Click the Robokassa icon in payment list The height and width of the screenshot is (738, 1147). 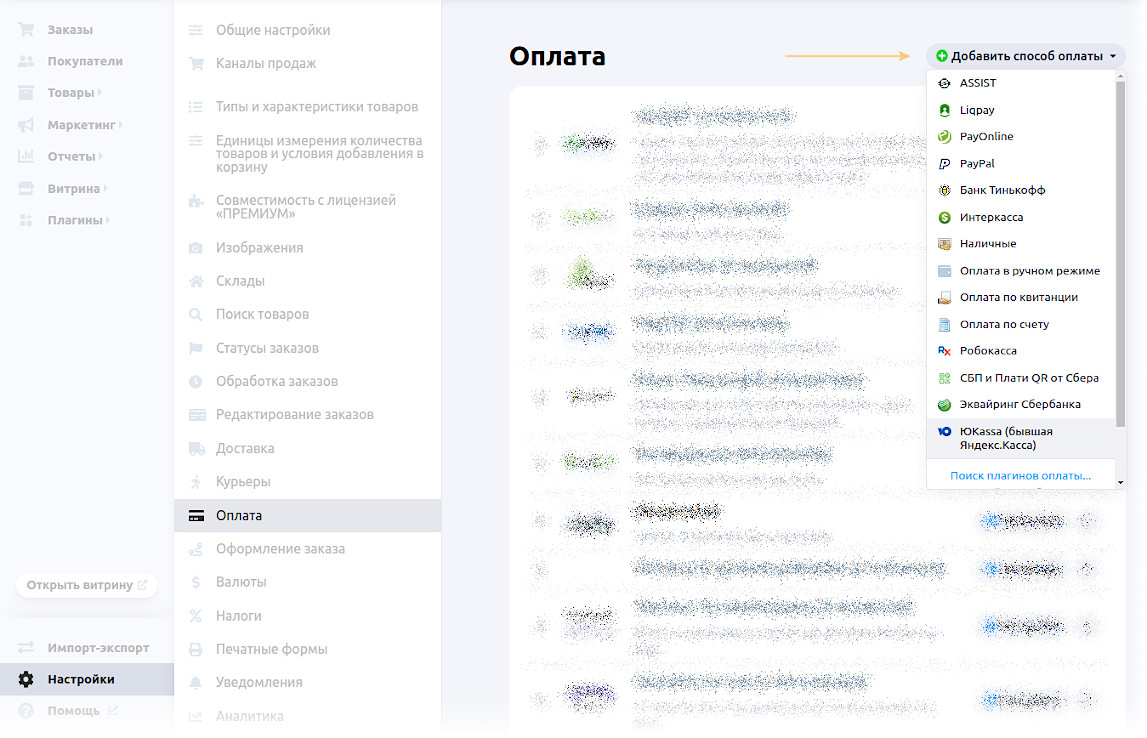point(944,351)
